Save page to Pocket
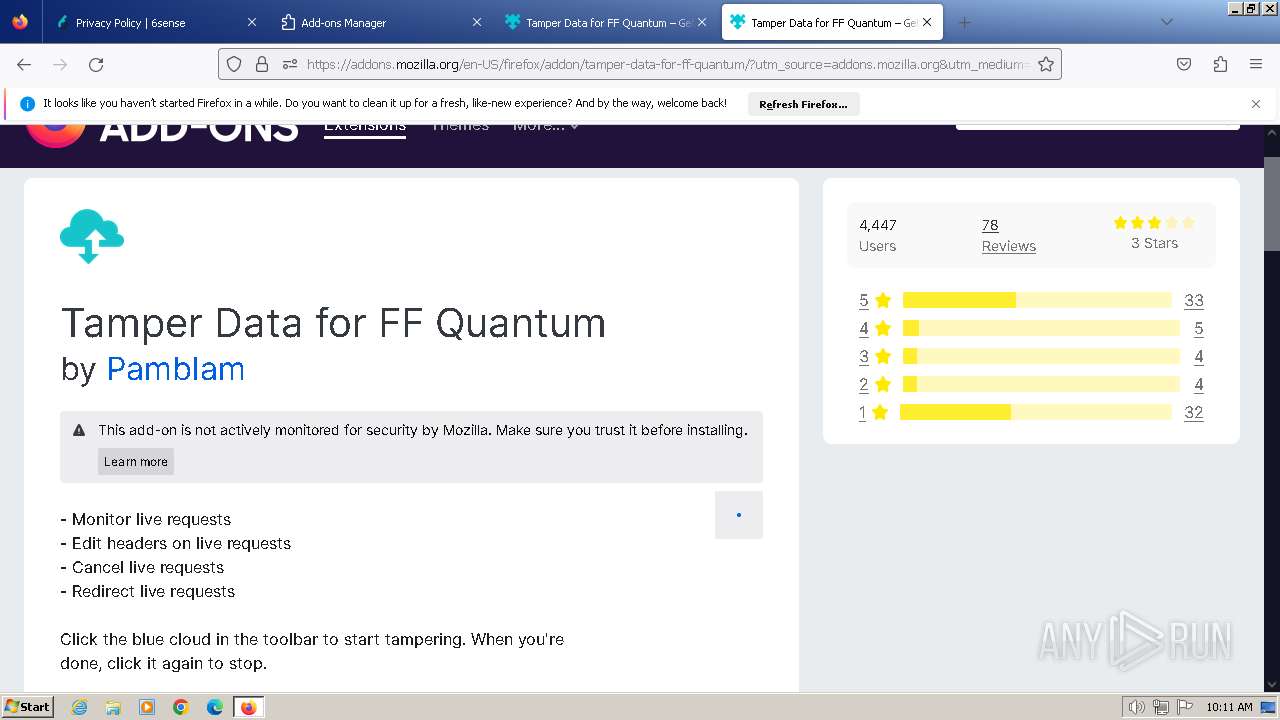This screenshot has width=1280, height=720. [x=1184, y=64]
